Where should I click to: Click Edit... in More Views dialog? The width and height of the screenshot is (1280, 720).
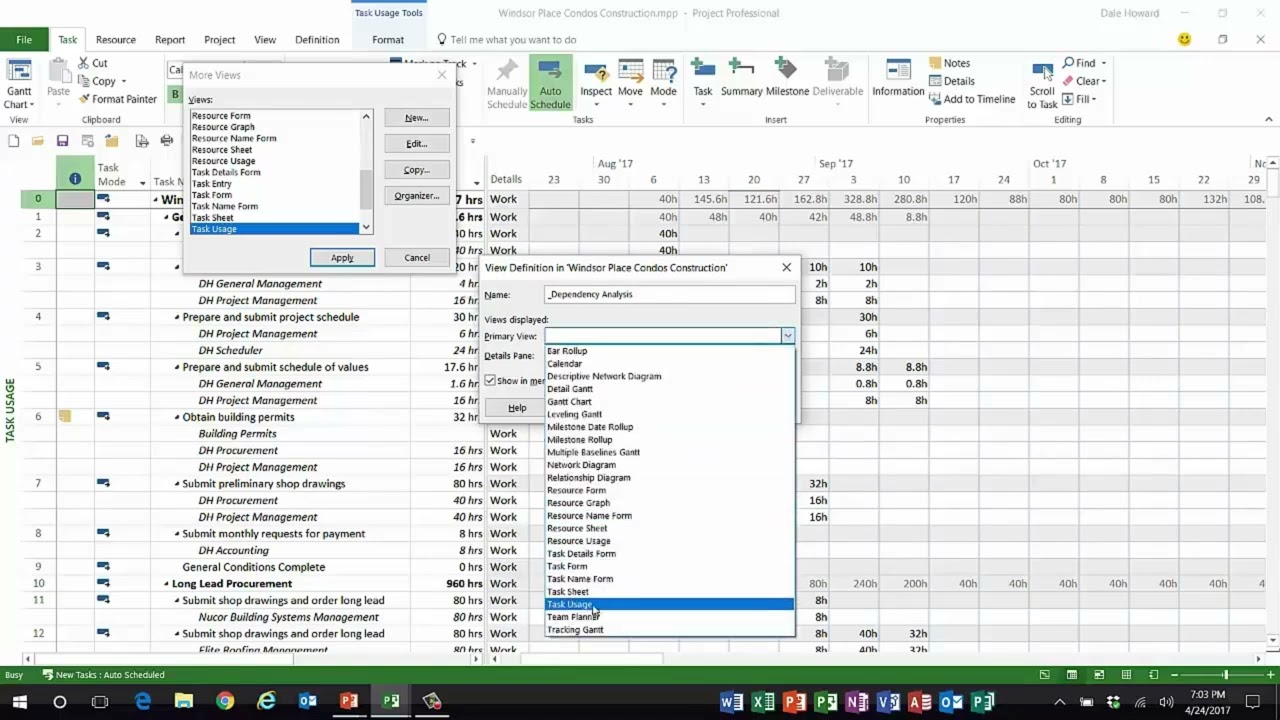[x=417, y=144]
